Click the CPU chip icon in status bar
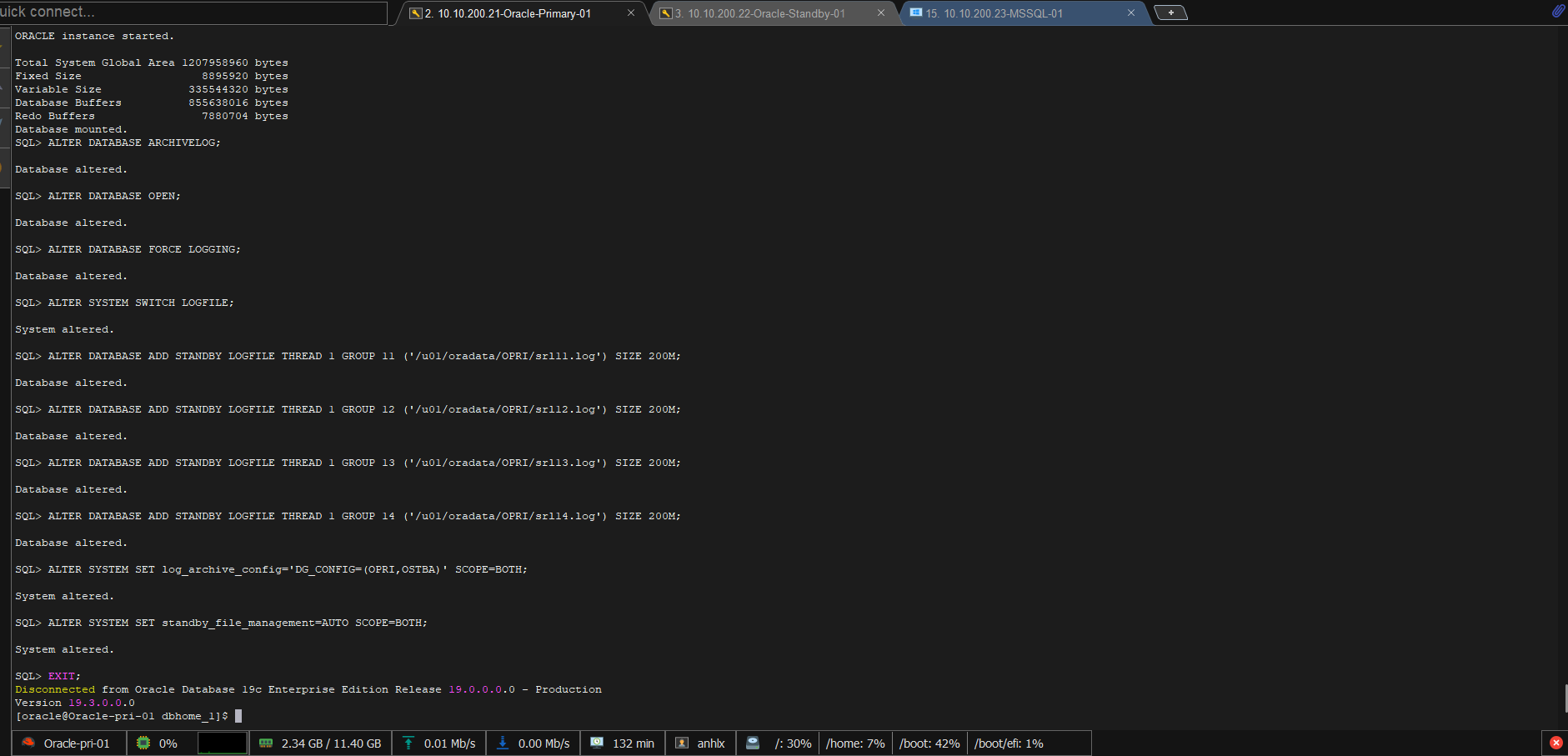1568x756 pixels. (143, 743)
